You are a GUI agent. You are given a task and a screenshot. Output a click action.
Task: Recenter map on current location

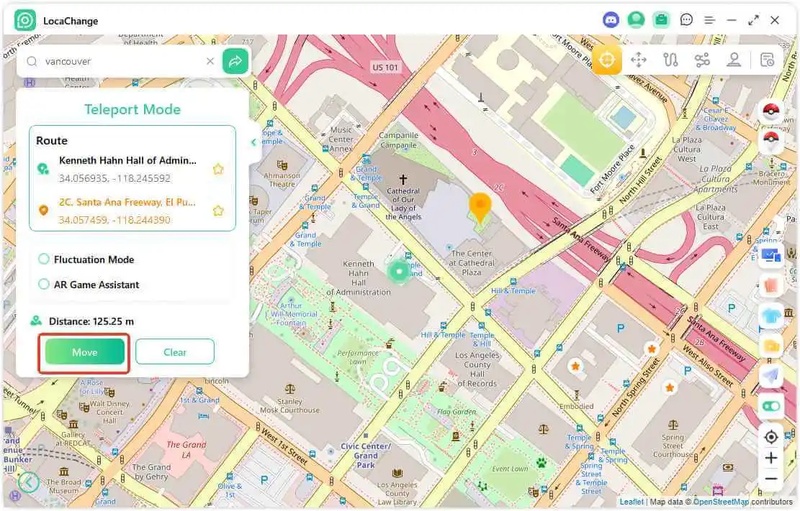[x=771, y=437]
